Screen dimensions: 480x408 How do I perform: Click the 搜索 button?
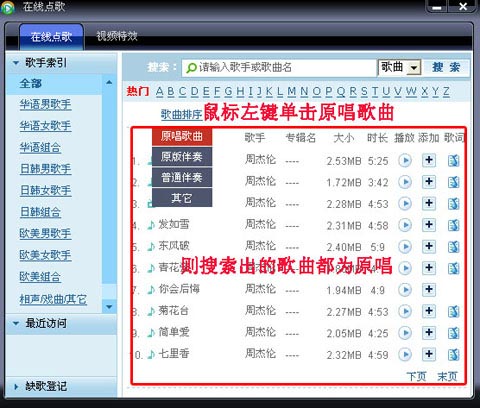click(x=446, y=67)
